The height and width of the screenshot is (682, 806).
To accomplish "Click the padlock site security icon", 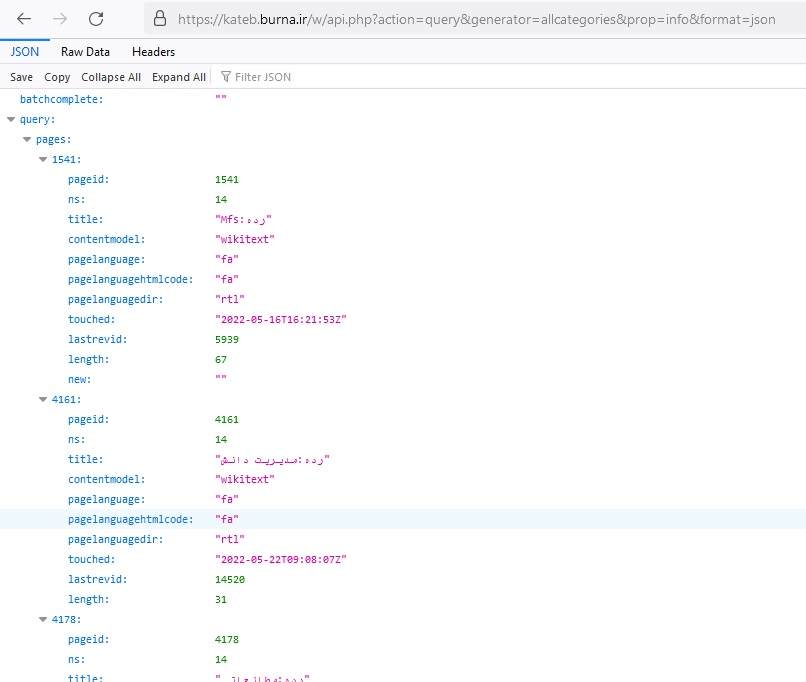I will 158,19.
